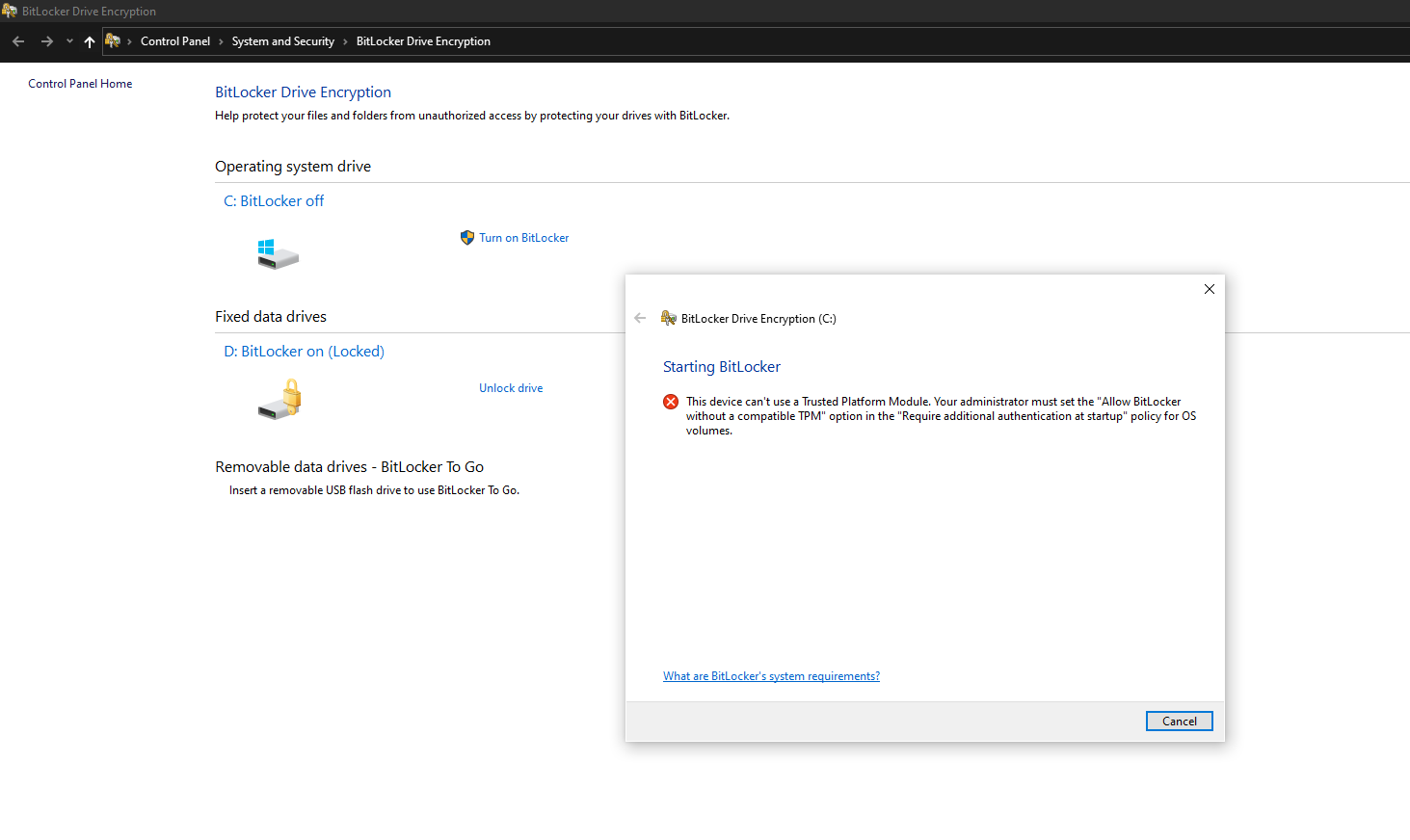Click the title bar BitLocker window icon

[x=10, y=11]
